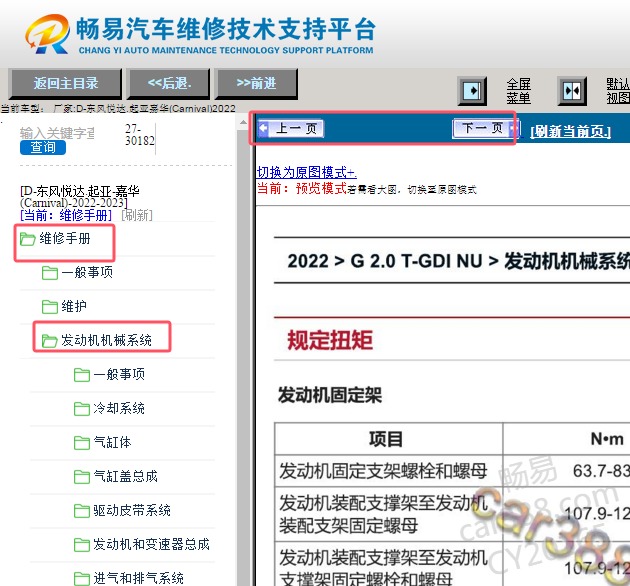The image size is (630, 586).
Task: Click the [当前：维修手册] link
Action: pos(66,215)
